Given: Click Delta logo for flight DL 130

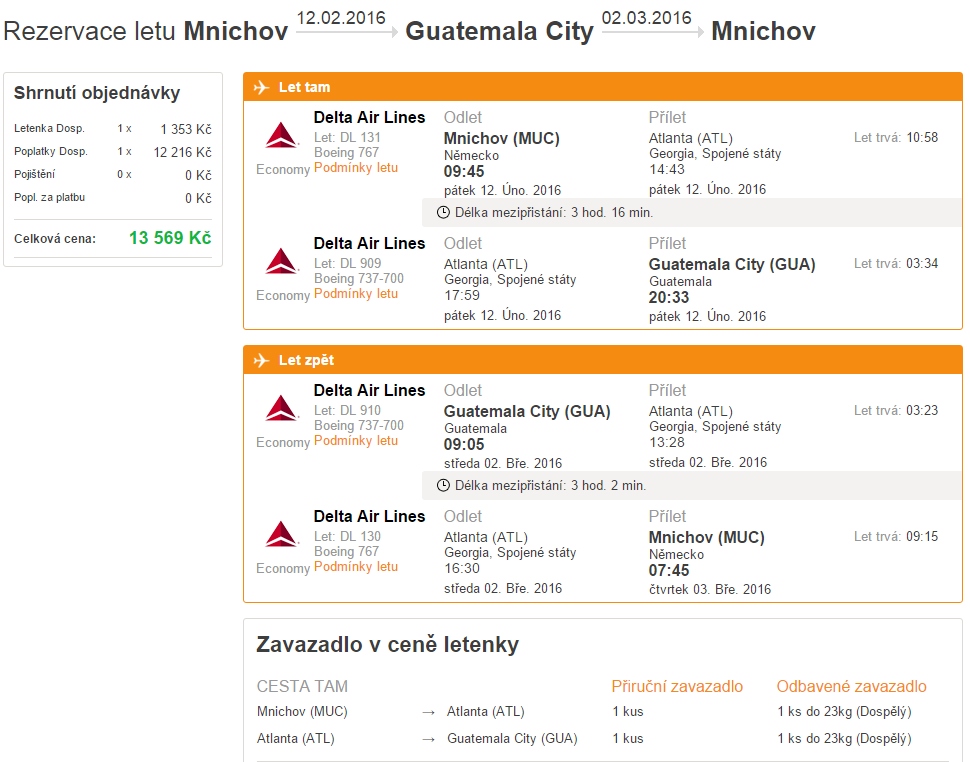Looking at the screenshot, I should (282, 534).
